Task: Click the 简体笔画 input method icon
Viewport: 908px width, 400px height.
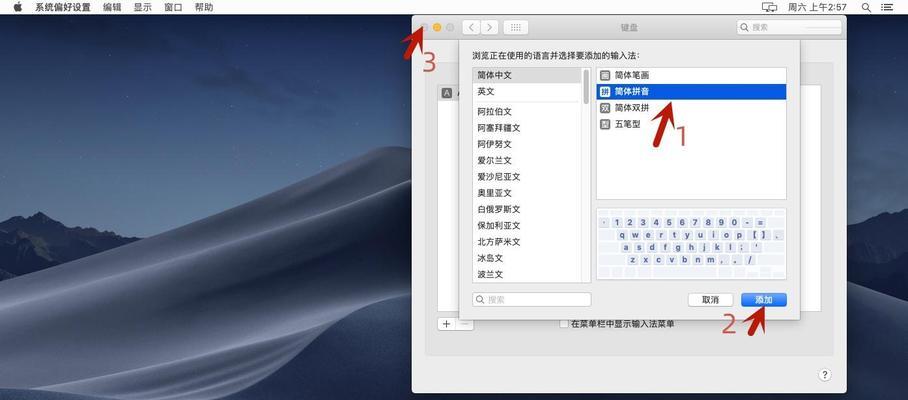Action: (605, 75)
